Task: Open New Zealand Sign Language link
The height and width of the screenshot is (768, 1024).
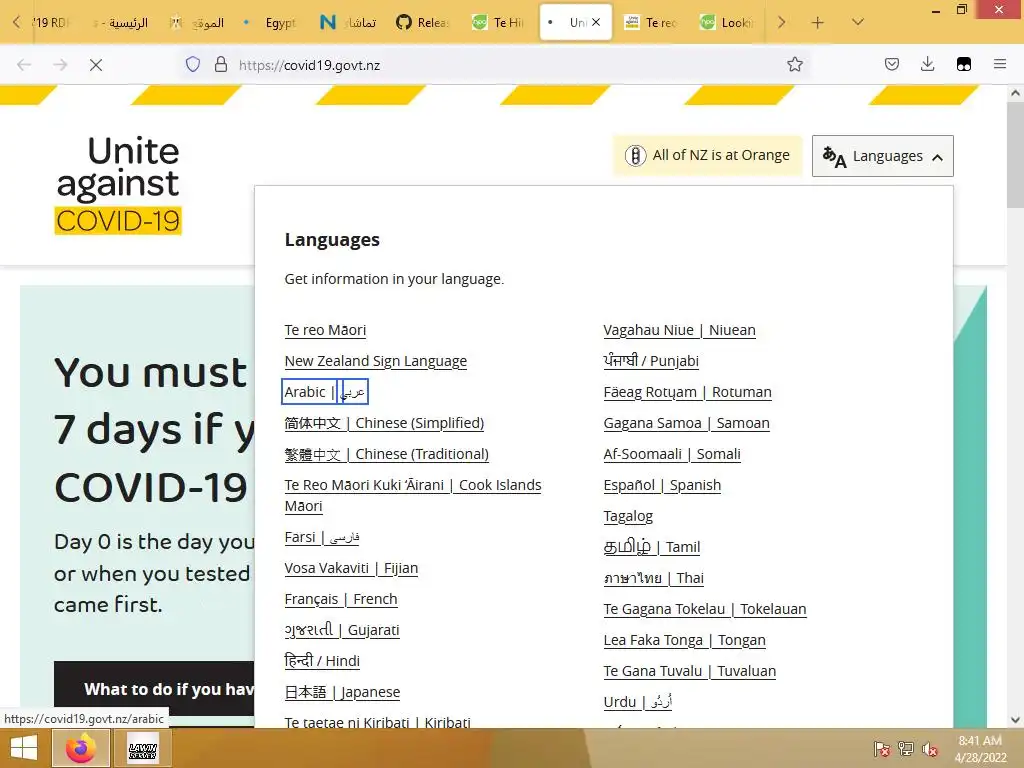Action: click(376, 361)
